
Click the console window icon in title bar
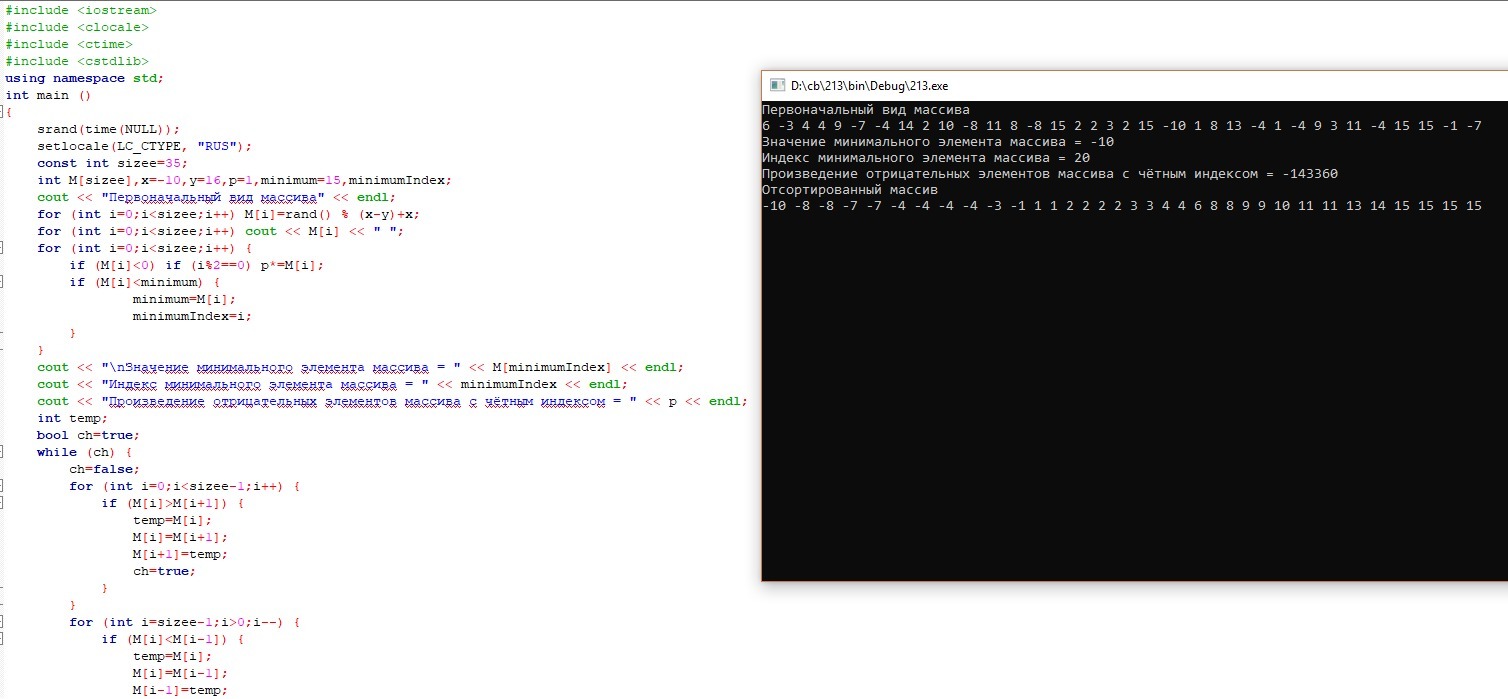[x=775, y=86]
